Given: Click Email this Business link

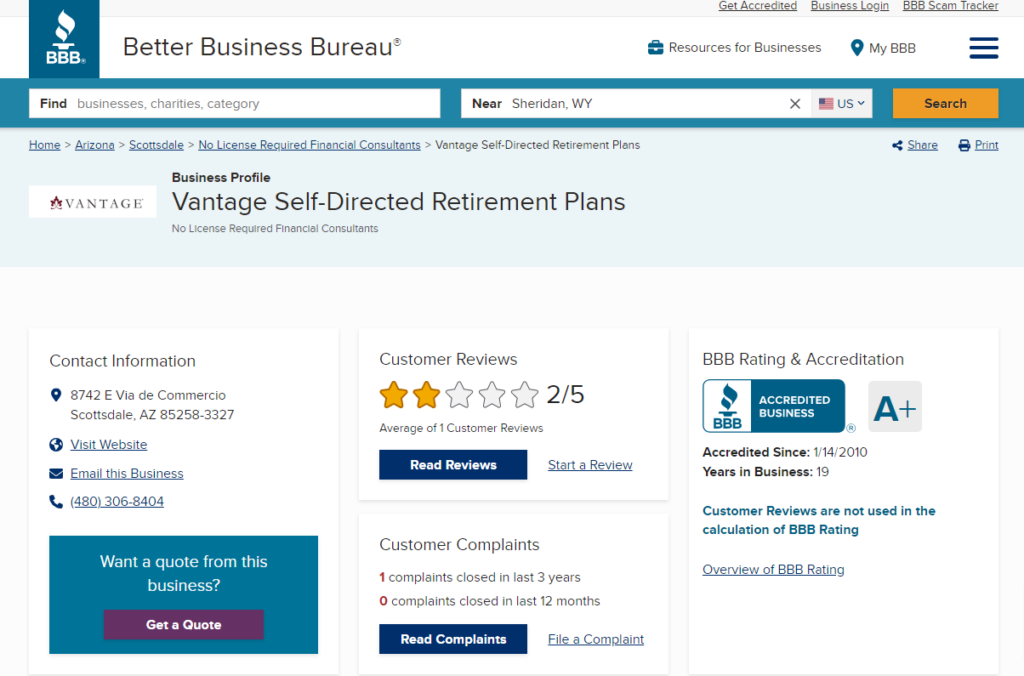Looking at the screenshot, I should click(127, 474).
